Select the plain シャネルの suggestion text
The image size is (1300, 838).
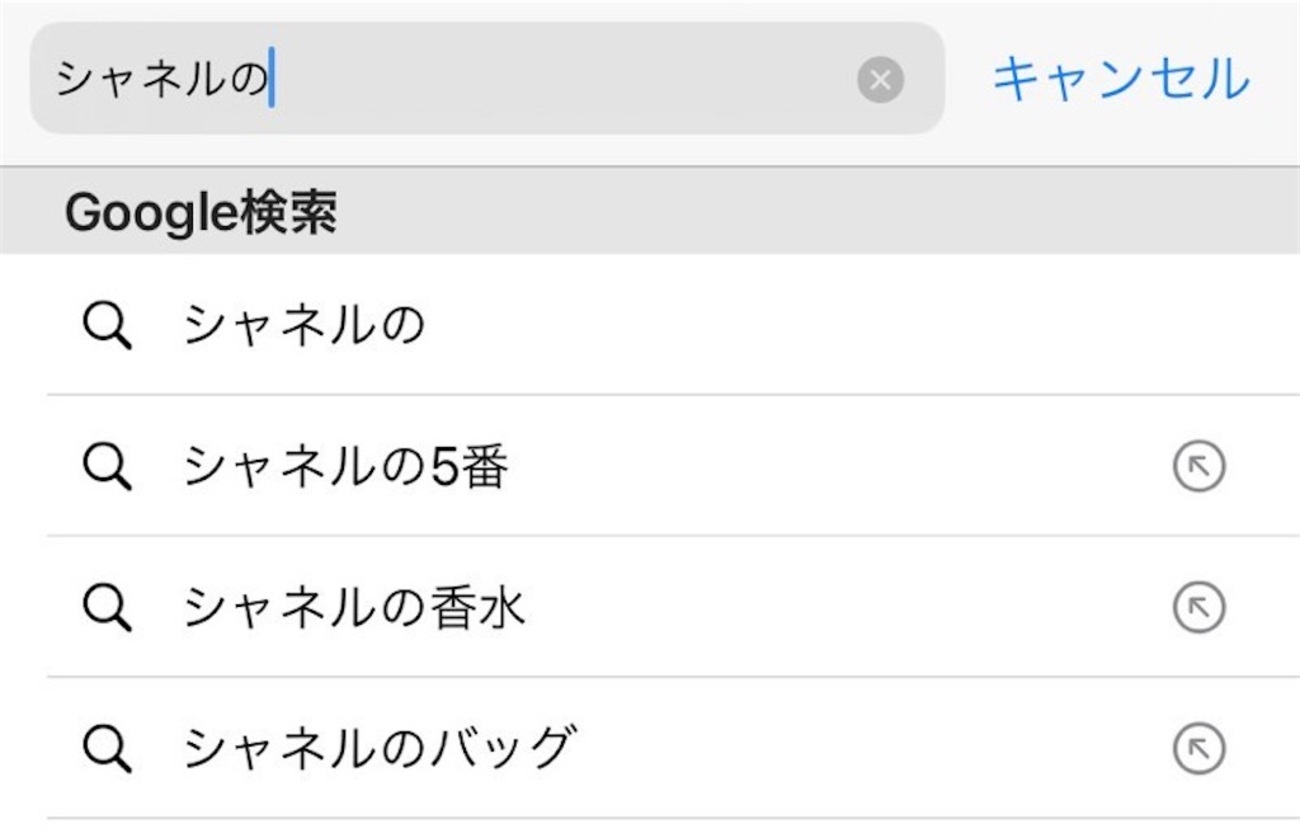point(304,326)
